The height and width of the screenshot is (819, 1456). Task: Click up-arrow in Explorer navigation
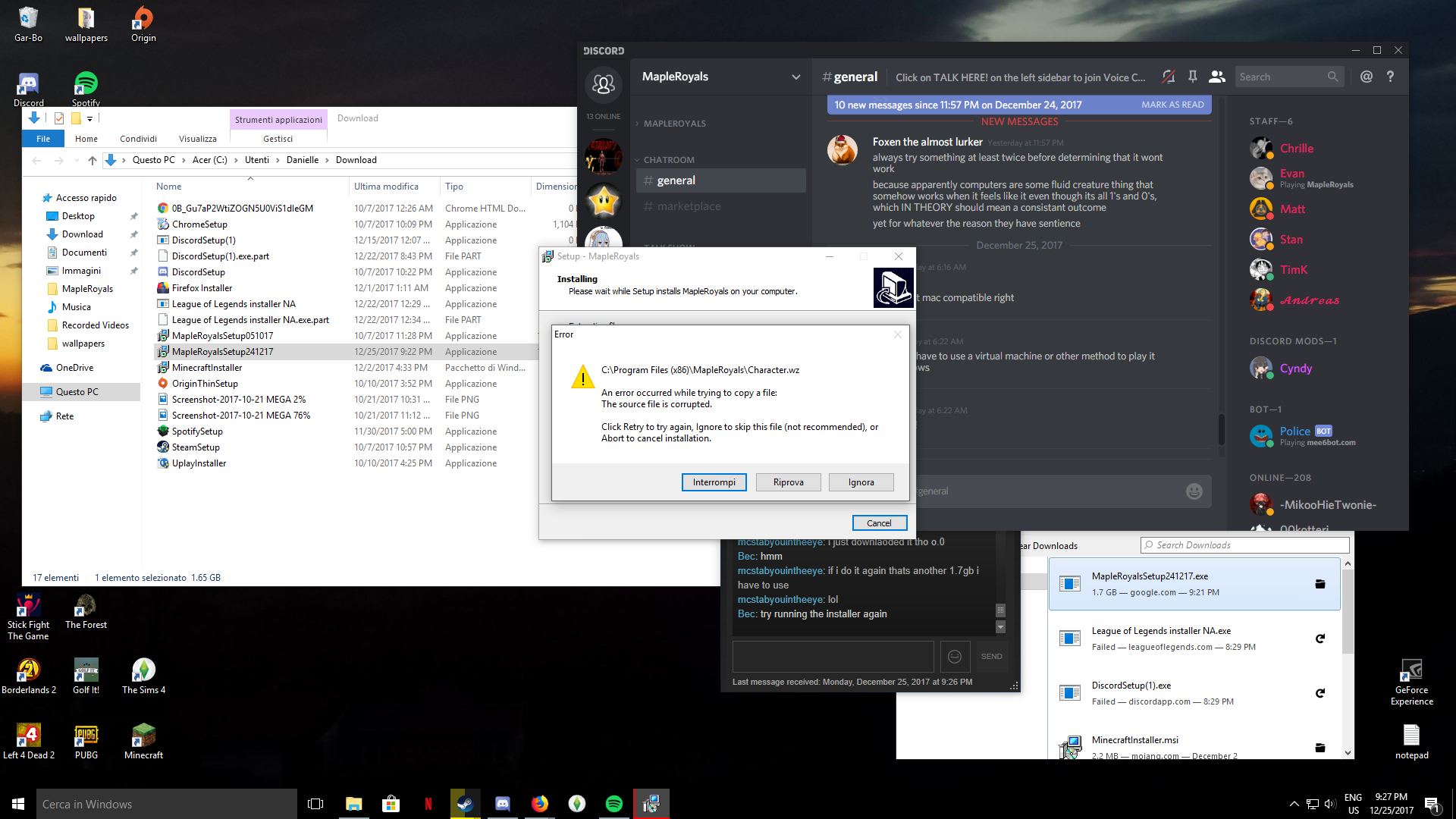(x=92, y=160)
